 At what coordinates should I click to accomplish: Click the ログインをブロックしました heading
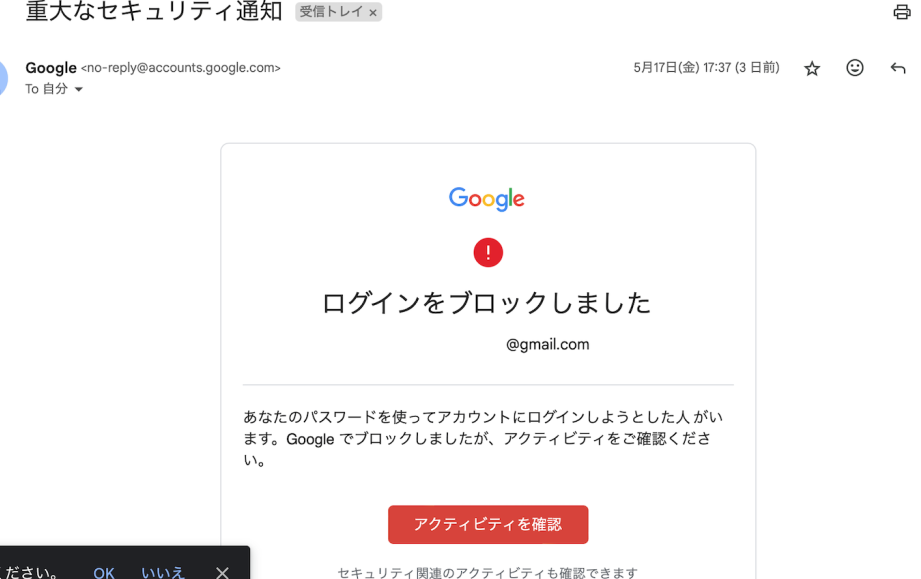[x=487, y=303]
